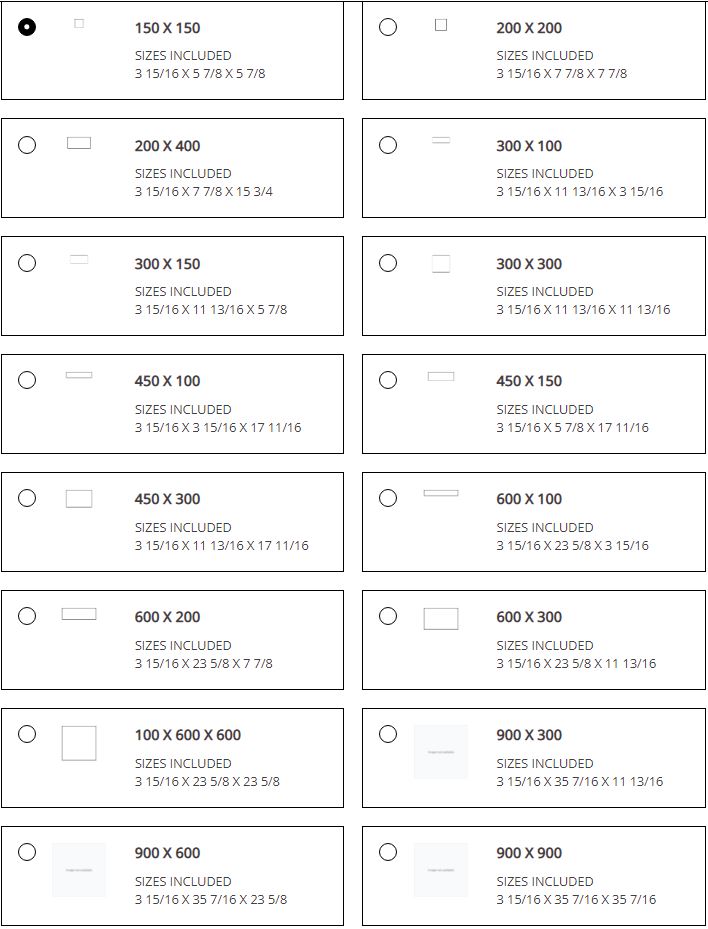Screen dimensions: 708x929
Task: Choose the 200 X 400 size option
Action: click(x=27, y=145)
